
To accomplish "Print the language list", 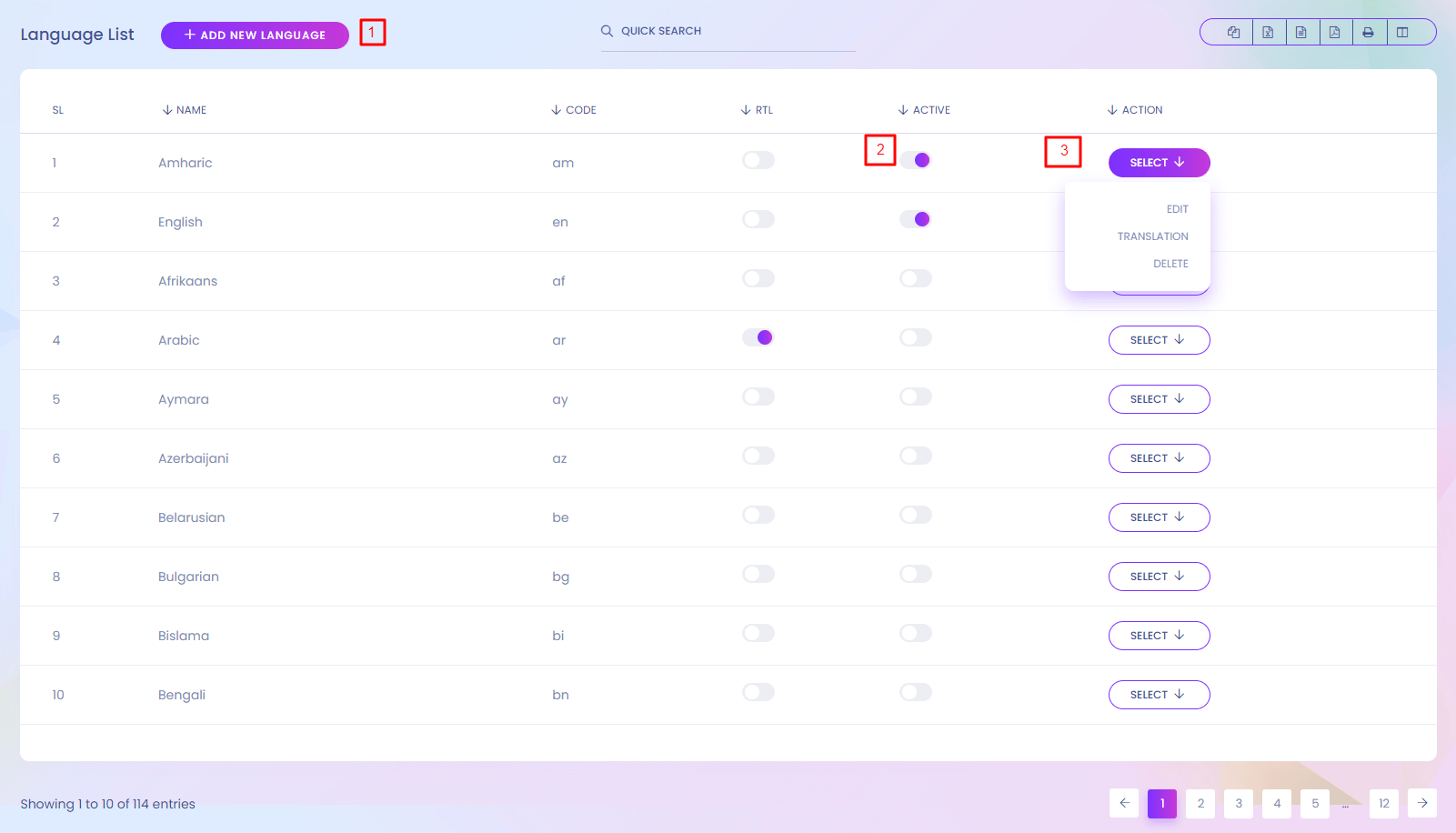I will coord(1369,33).
